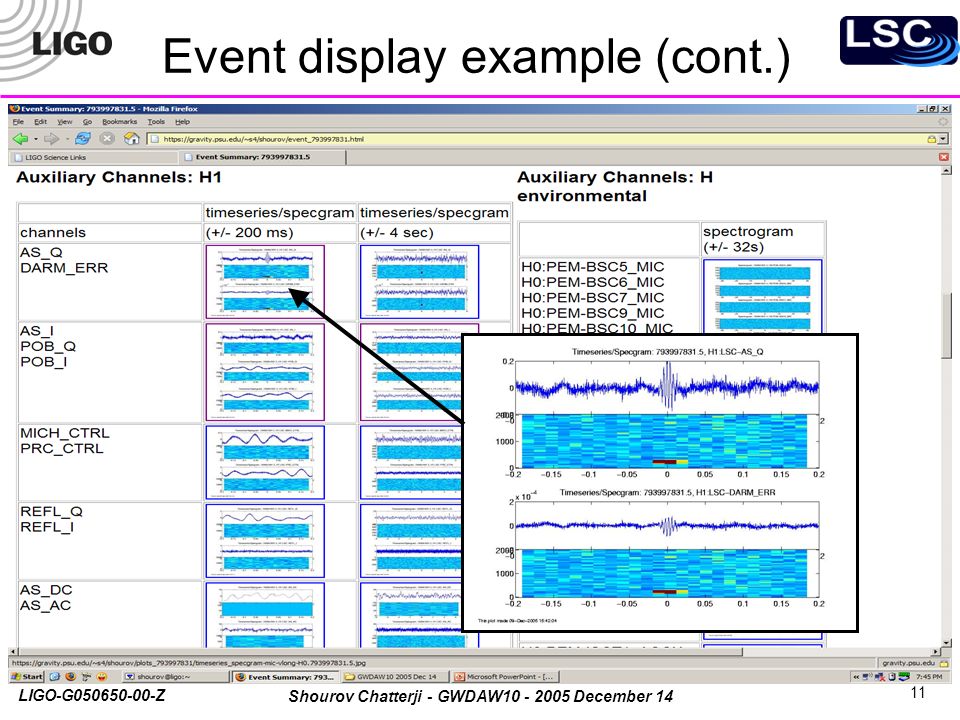Click the status bar security lock icon
The image size is (960, 720).
click(943, 663)
